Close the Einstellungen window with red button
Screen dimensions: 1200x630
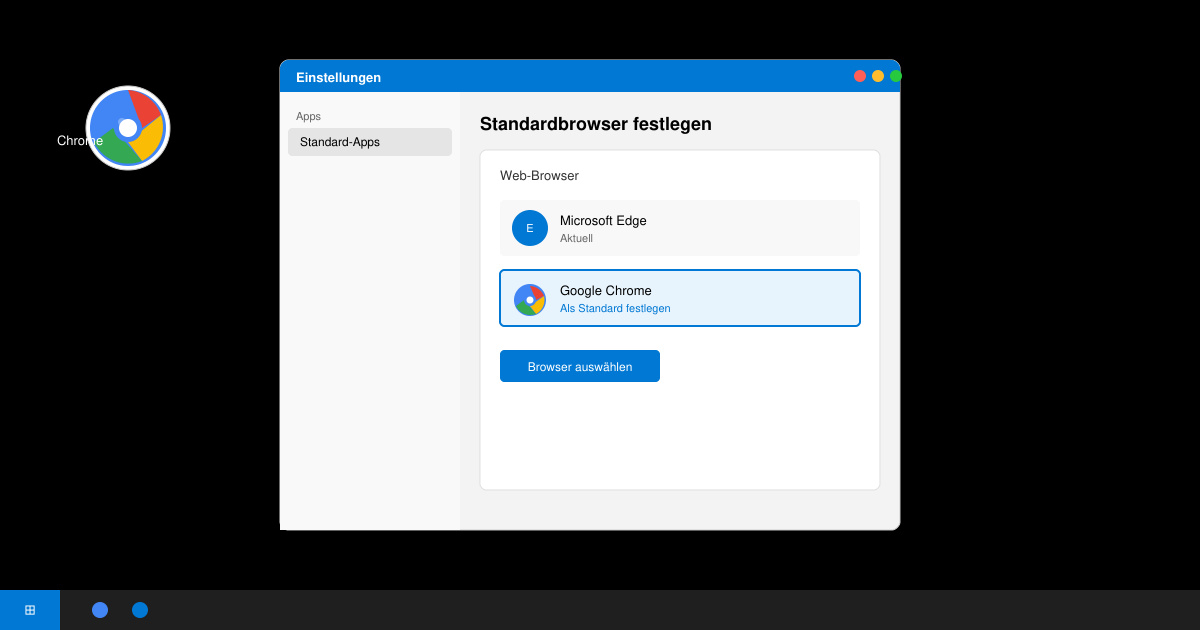click(860, 76)
